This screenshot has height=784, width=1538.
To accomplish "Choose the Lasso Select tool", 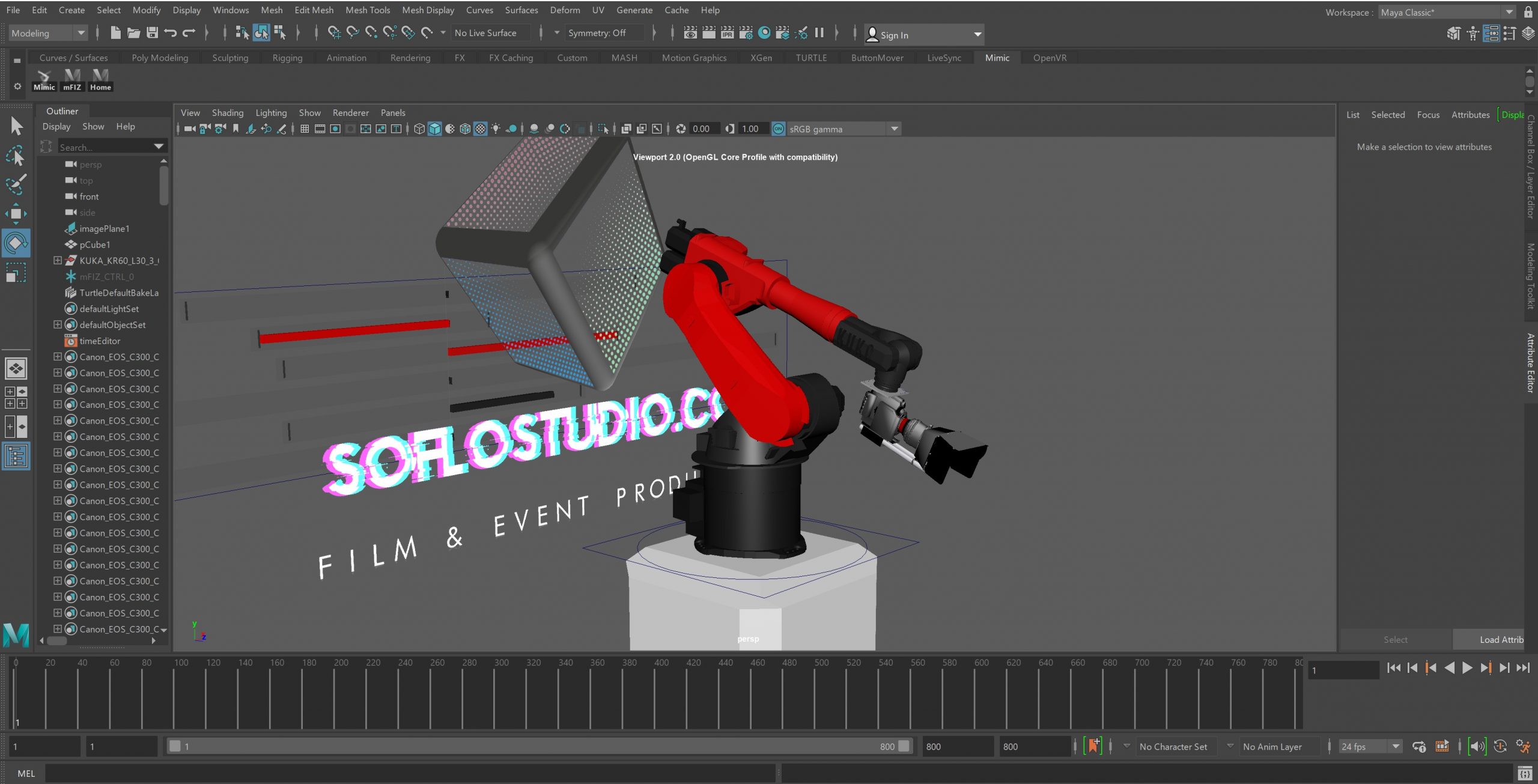I will point(16,156).
